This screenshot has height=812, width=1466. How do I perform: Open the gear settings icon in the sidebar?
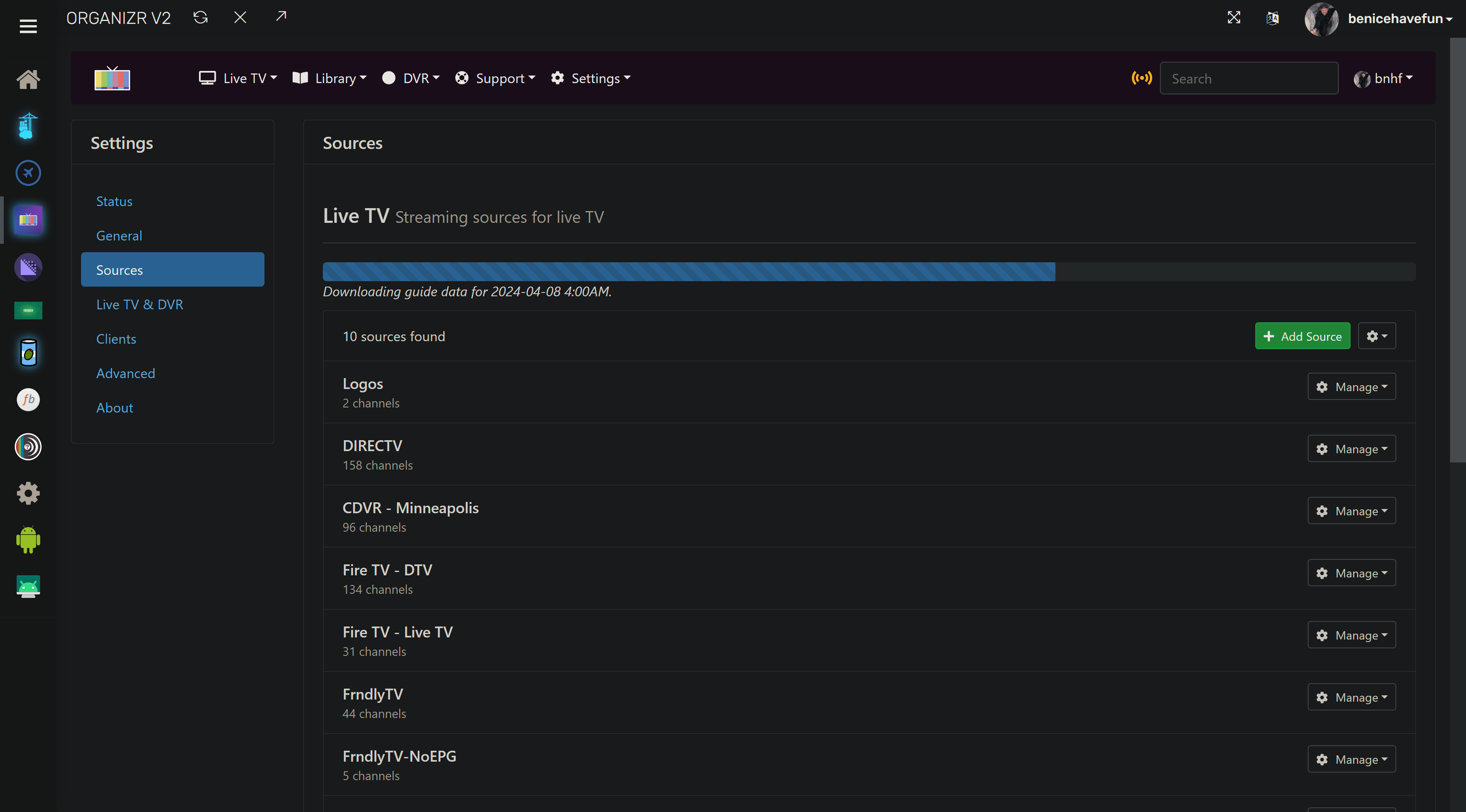[28, 493]
